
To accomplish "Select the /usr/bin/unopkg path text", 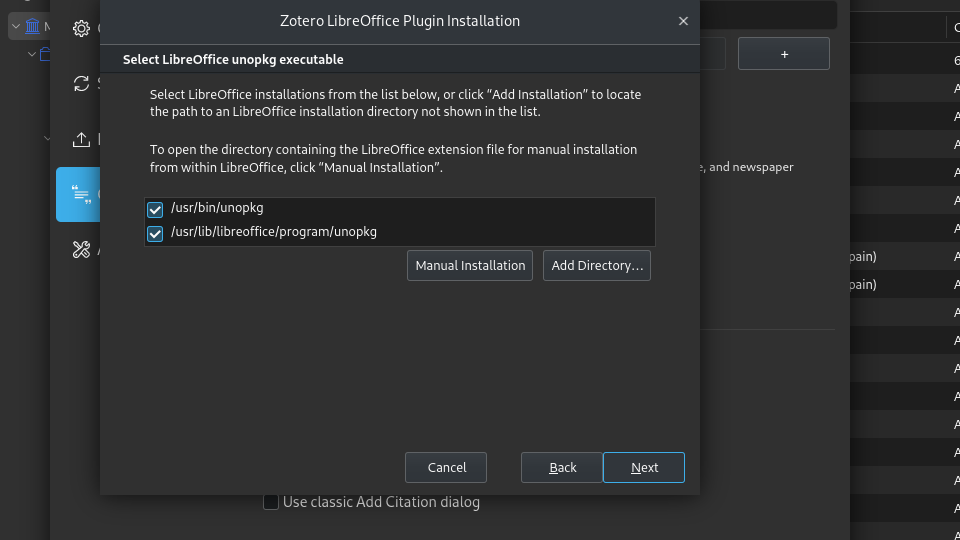I will coord(217,208).
